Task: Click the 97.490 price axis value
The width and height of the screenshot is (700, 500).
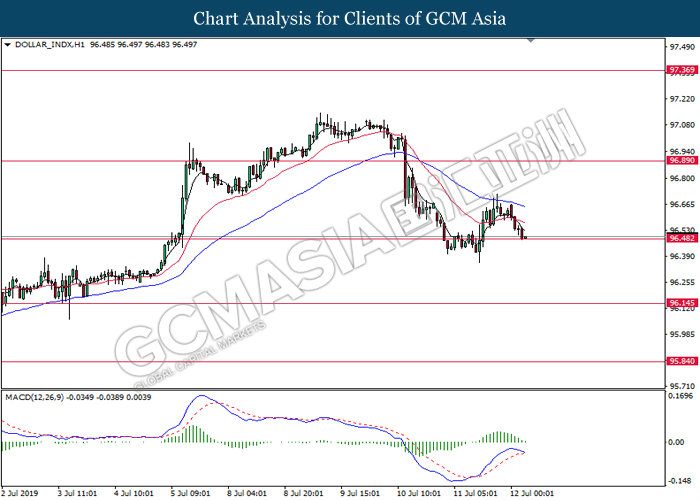Action: [x=683, y=47]
